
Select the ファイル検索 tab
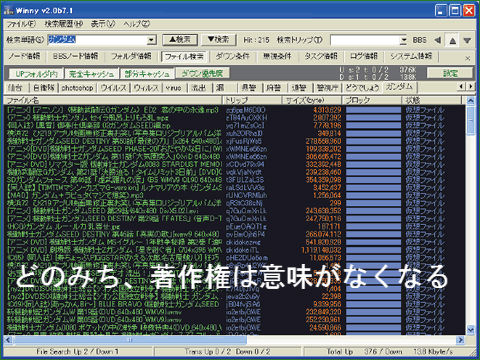point(184,56)
